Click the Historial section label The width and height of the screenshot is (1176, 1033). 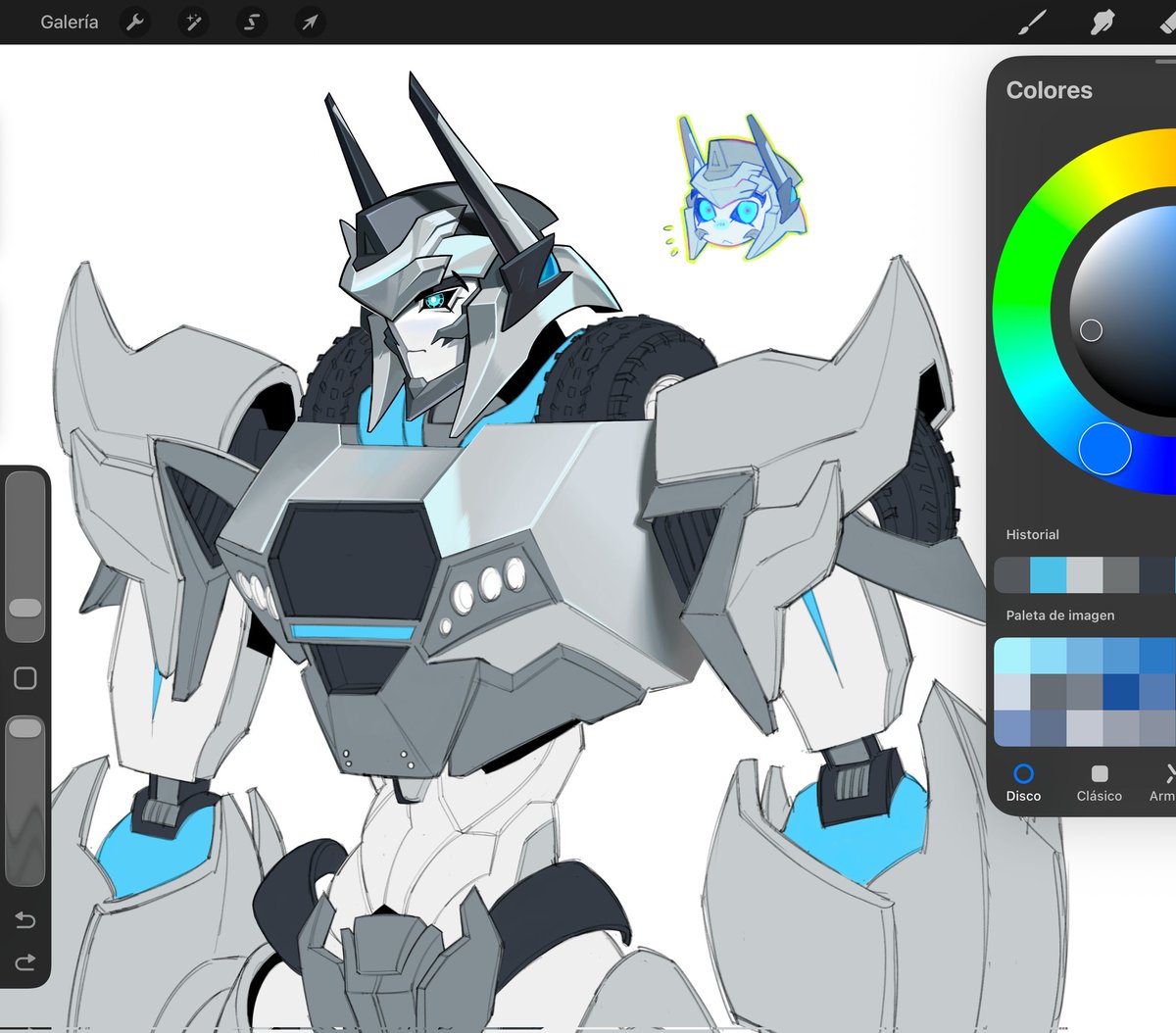[1032, 534]
